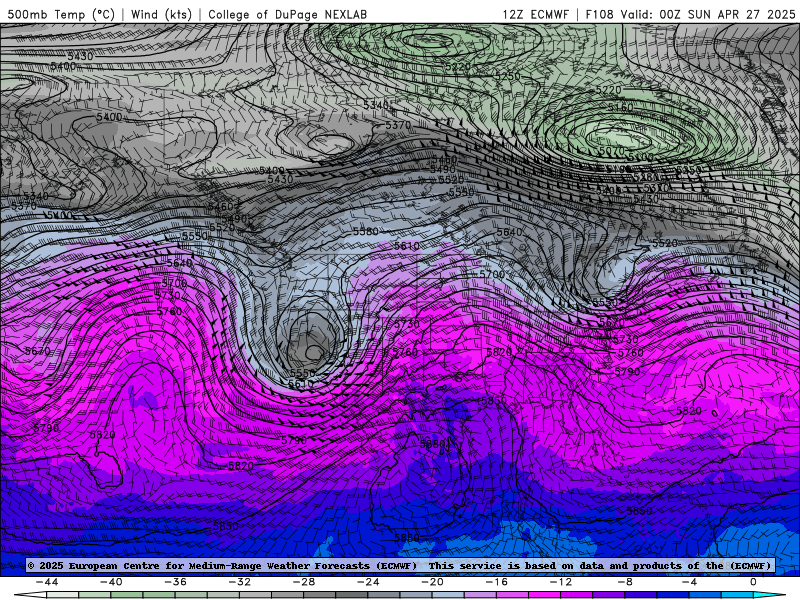Viewport: 800px width, 600px height.
Task: Click the "5580" height contour label
Action: (365, 231)
